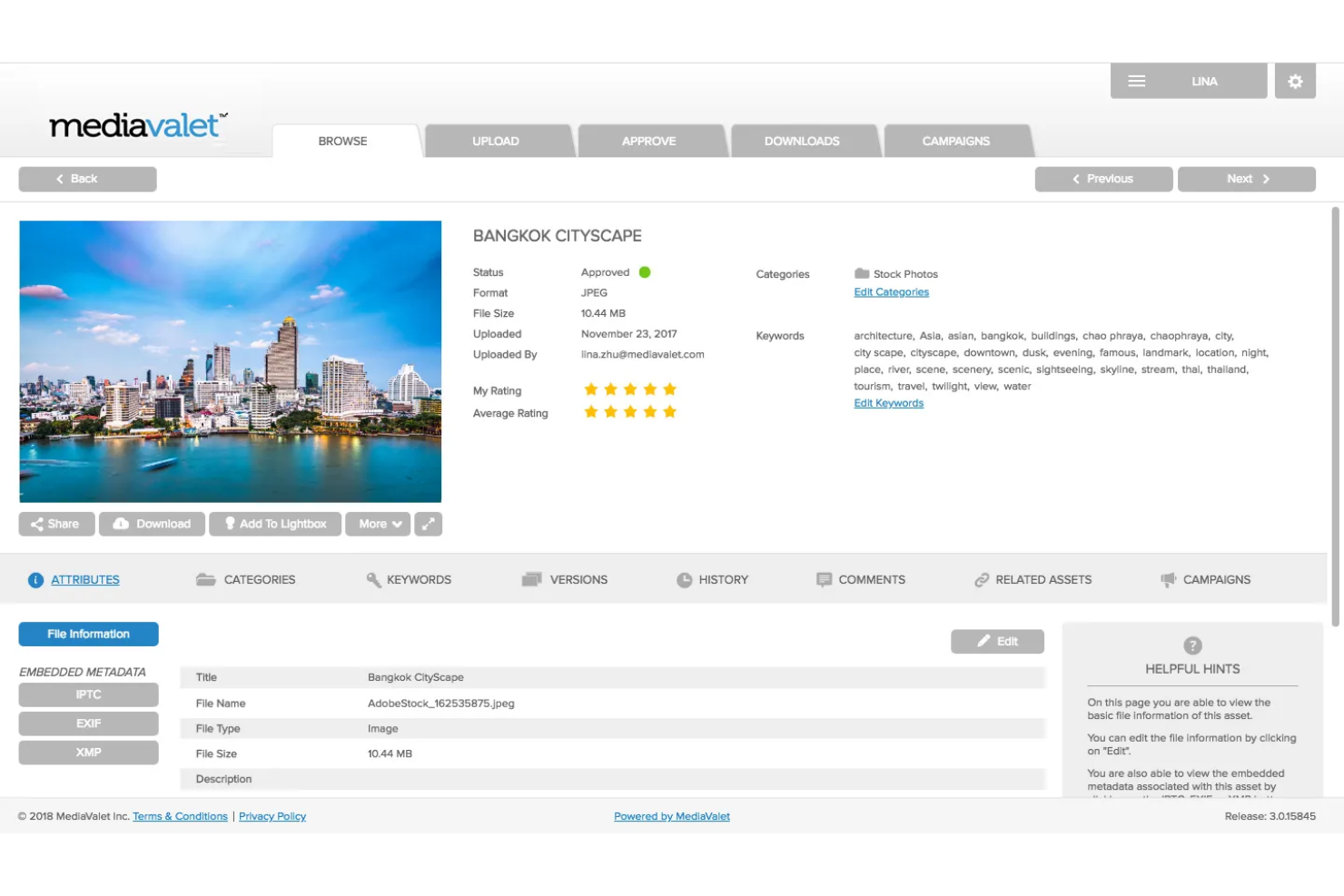The height and width of the screenshot is (896, 1344).
Task: Select the Comments section tab
Action: tap(872, 580)
